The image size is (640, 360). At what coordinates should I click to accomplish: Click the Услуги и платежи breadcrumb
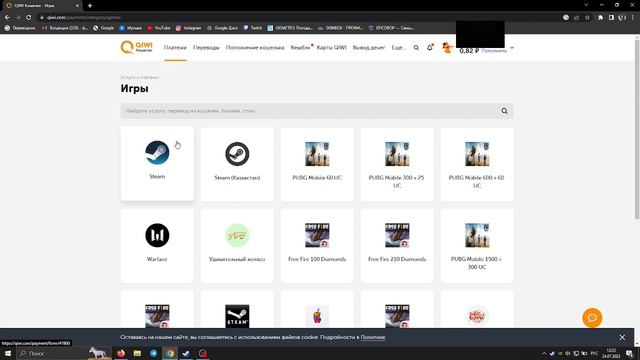click(140, 77)
